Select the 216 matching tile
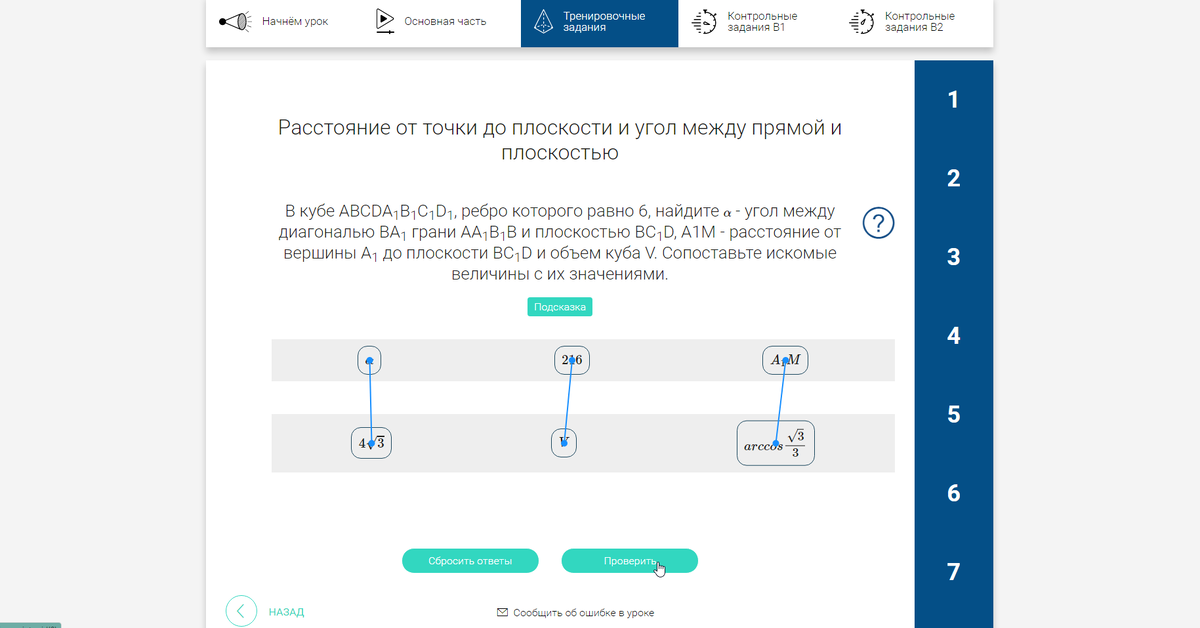1200x628 pixels. 572,360
